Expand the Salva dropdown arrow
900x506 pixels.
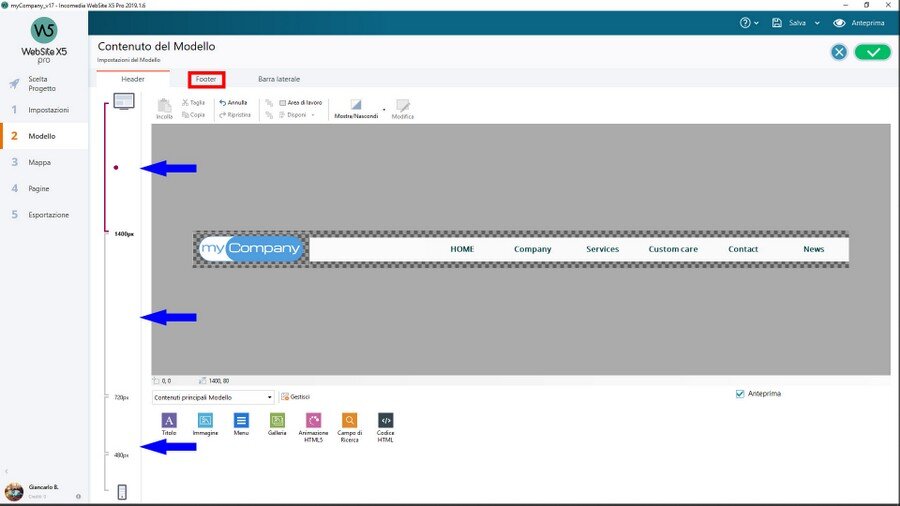[817, 23]
